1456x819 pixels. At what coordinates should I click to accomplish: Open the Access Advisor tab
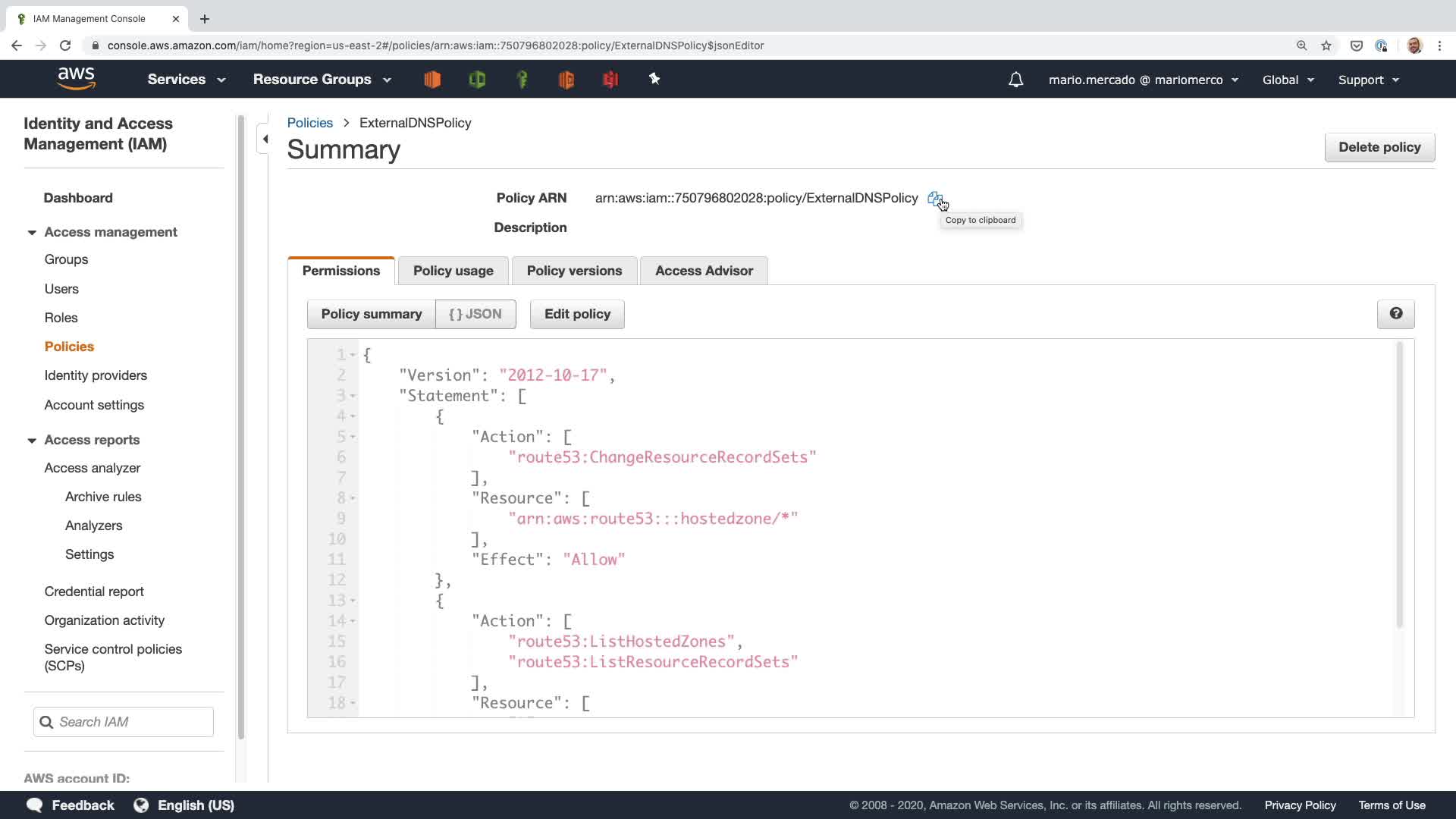tap(703, 271)
